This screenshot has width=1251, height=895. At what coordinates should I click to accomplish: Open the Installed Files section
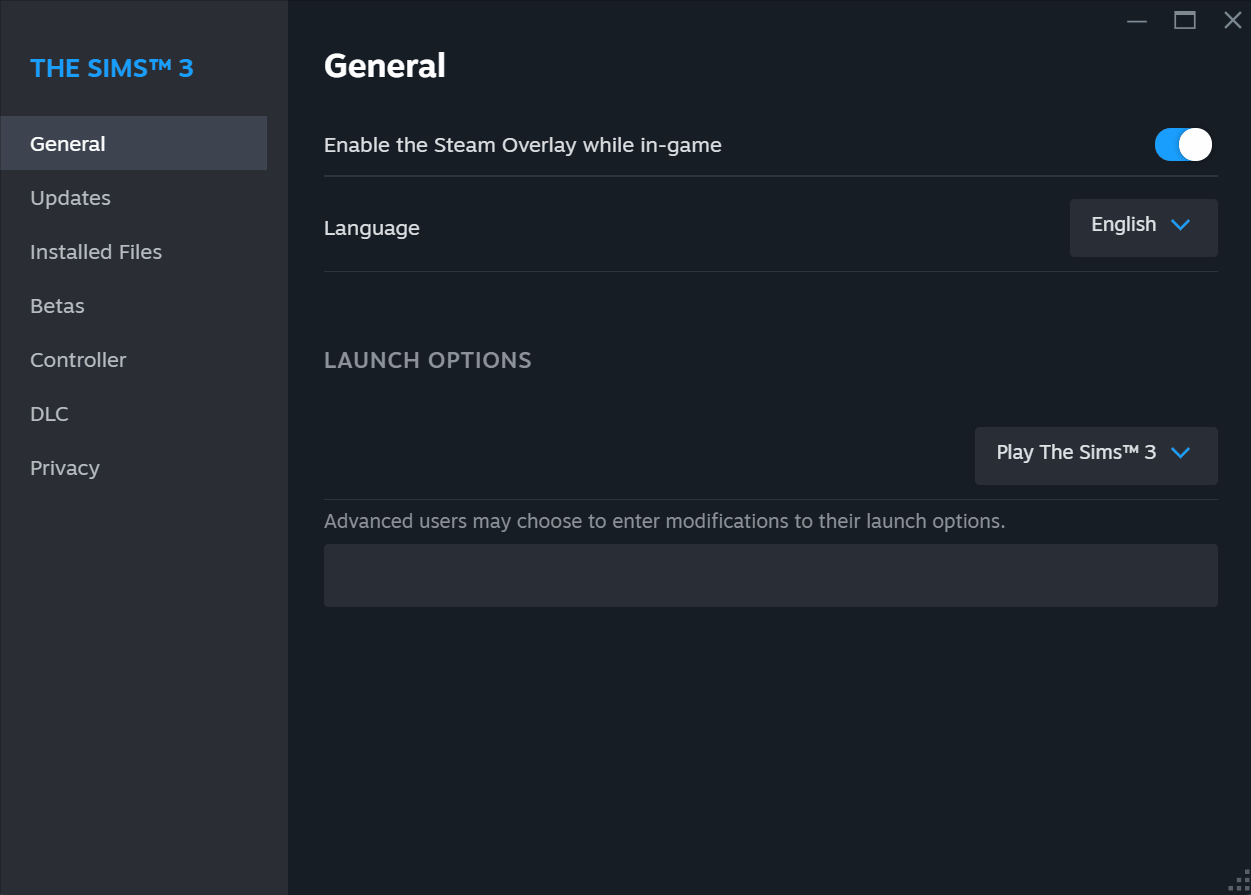pos(96,252)
